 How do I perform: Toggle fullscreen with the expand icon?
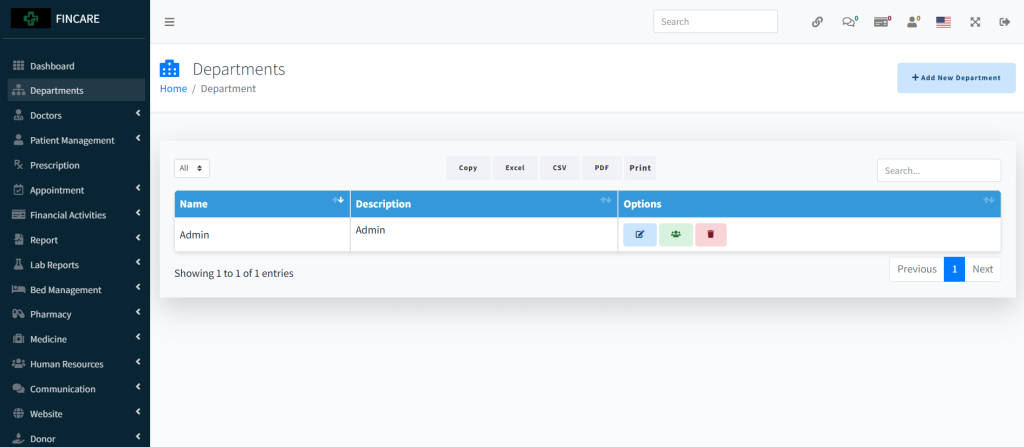pyautogui.click(x=975, y=22)
